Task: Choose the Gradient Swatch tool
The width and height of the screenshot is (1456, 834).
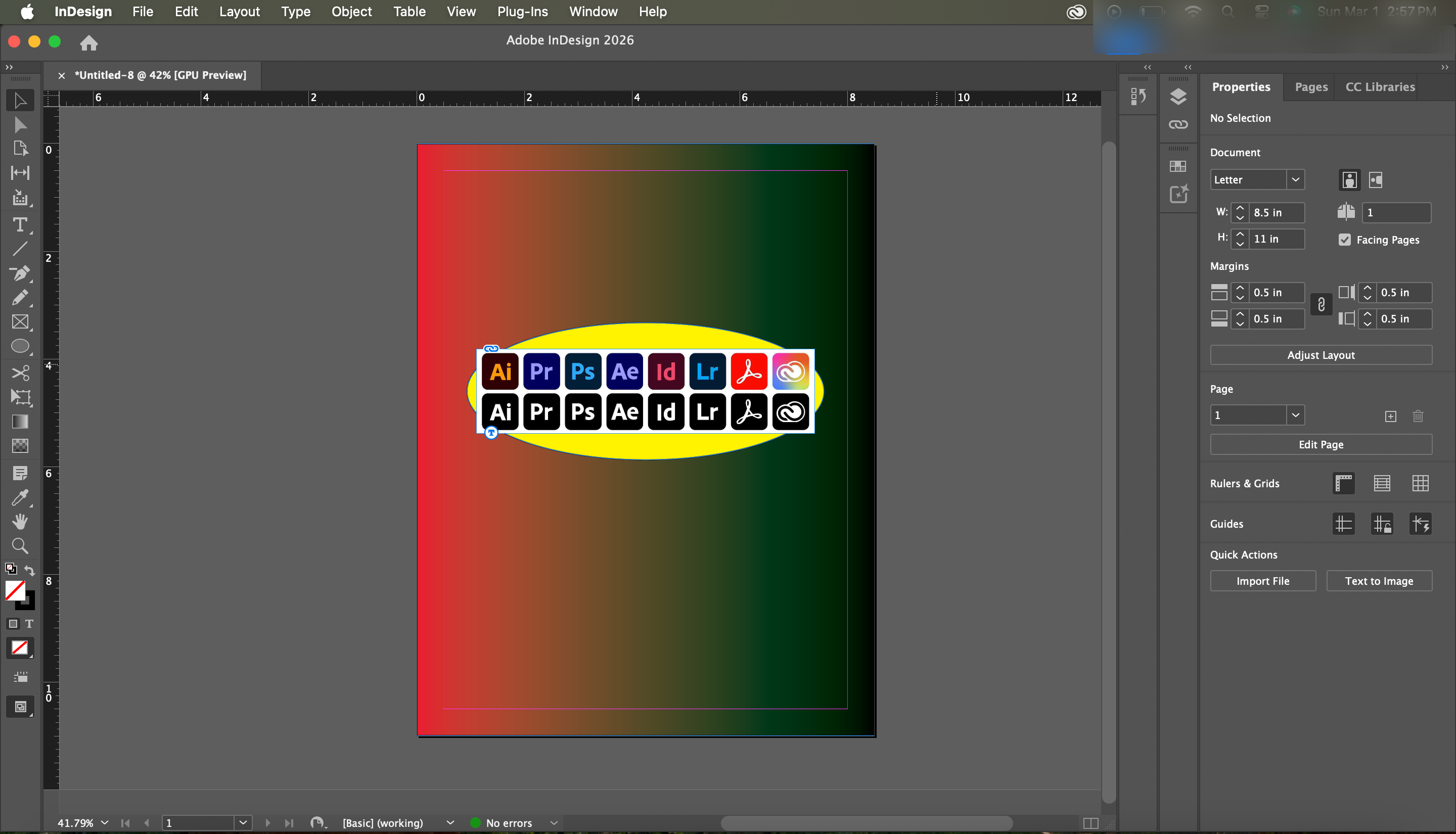Action: (20, 422)
